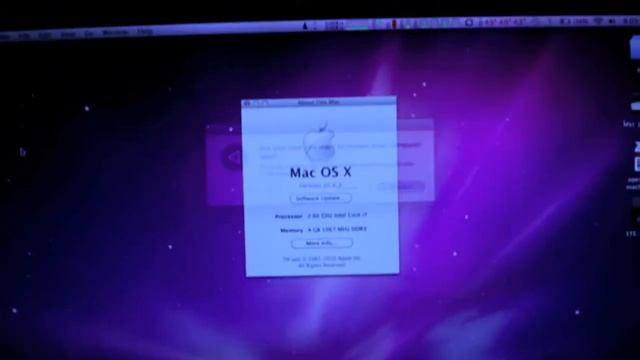Screen dimensions: 640x360
Task: Click the 'Mac OS X' heading
Action: click(x=320, y=172)
